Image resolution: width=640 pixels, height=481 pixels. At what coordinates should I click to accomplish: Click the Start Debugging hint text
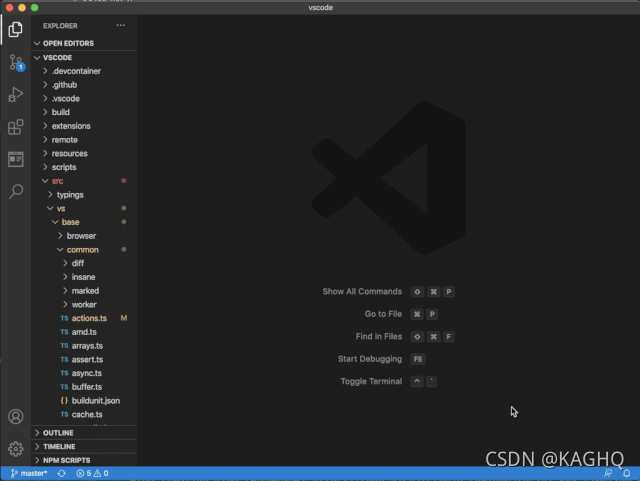click(x=370, y=359)
